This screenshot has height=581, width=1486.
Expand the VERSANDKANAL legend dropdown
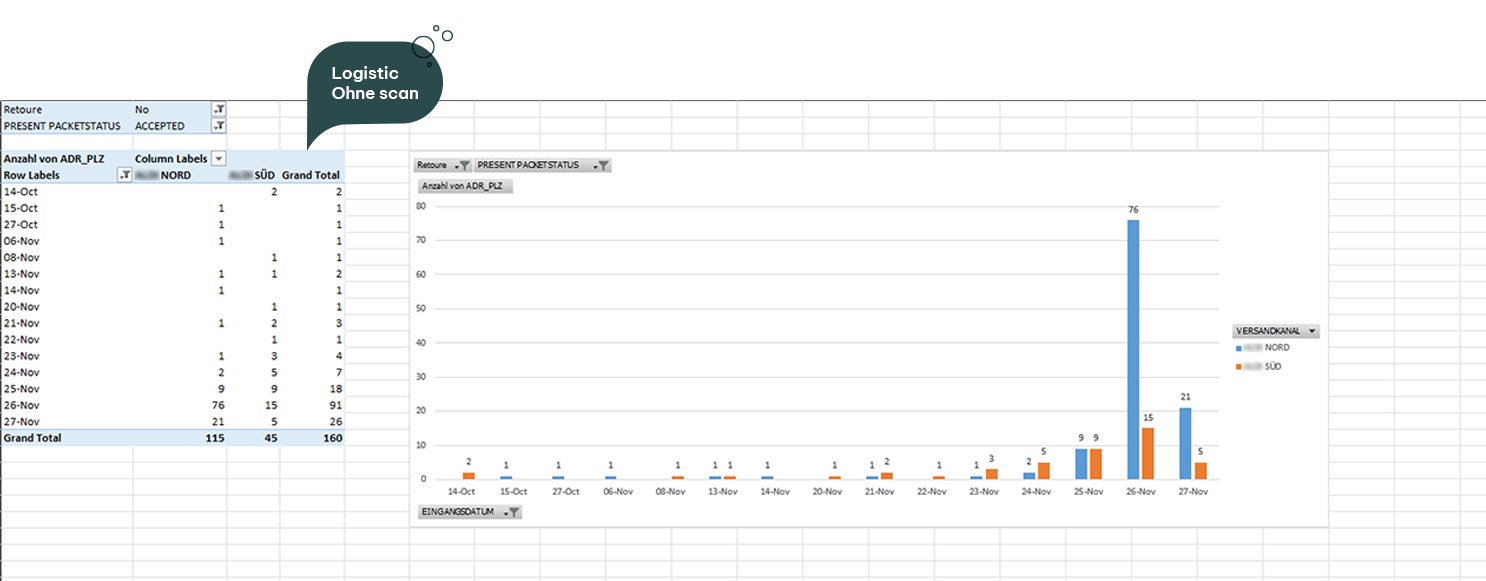tap(1276, 331)
